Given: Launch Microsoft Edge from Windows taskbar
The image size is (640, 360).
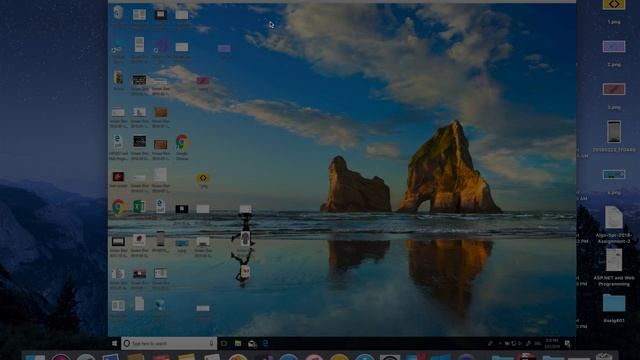Looking at the screenshot, I should pos(266,343).
